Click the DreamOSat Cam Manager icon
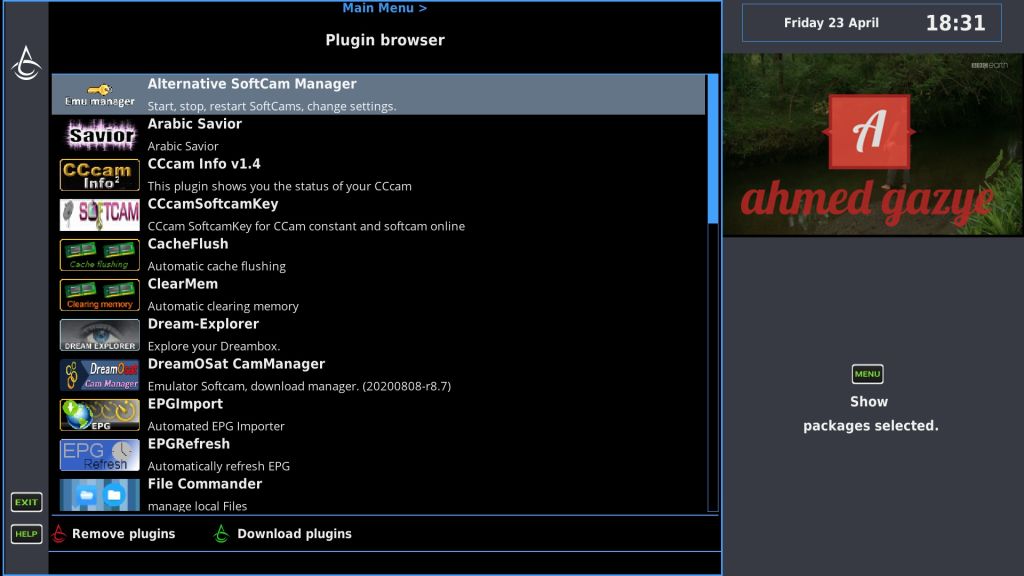Image resolution: width=1024 pixels, height=576 pixels. click(99, 375)
